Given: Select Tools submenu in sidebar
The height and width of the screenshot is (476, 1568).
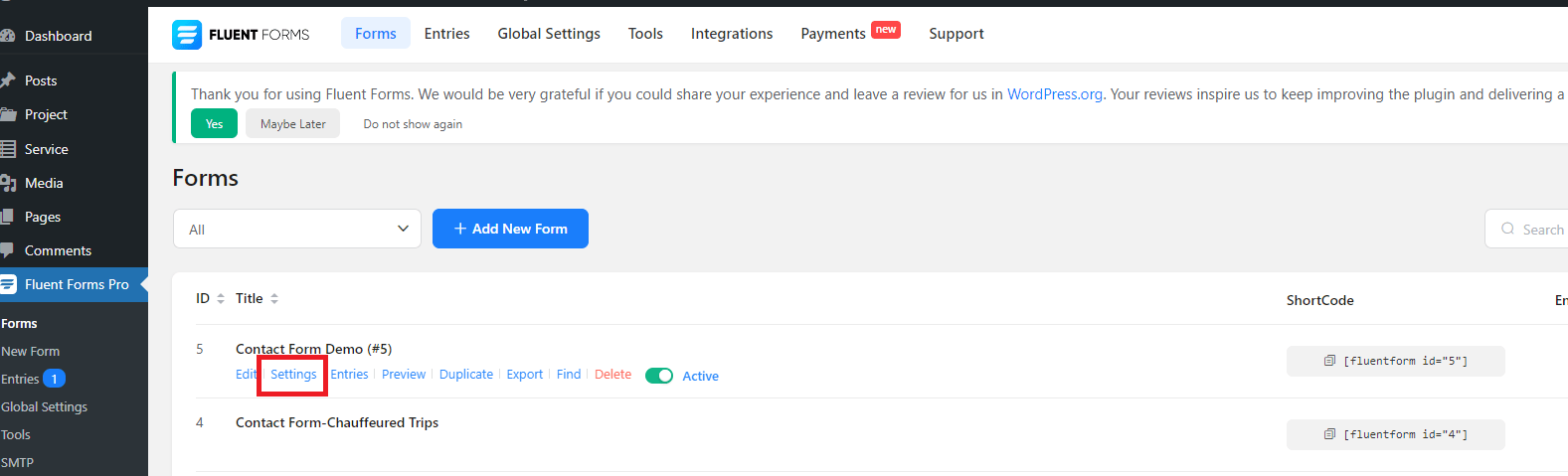Looking at the screenshot, I should point(15,435).
